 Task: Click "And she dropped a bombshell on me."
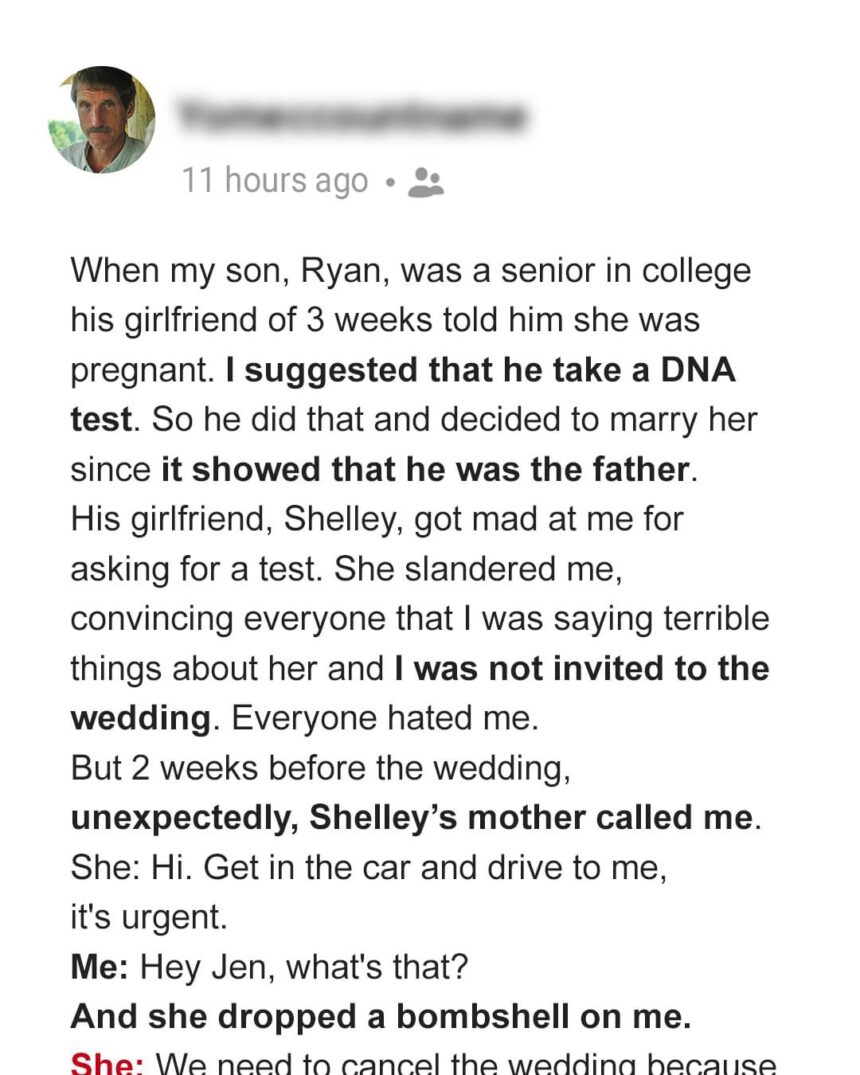[380, 1016]
